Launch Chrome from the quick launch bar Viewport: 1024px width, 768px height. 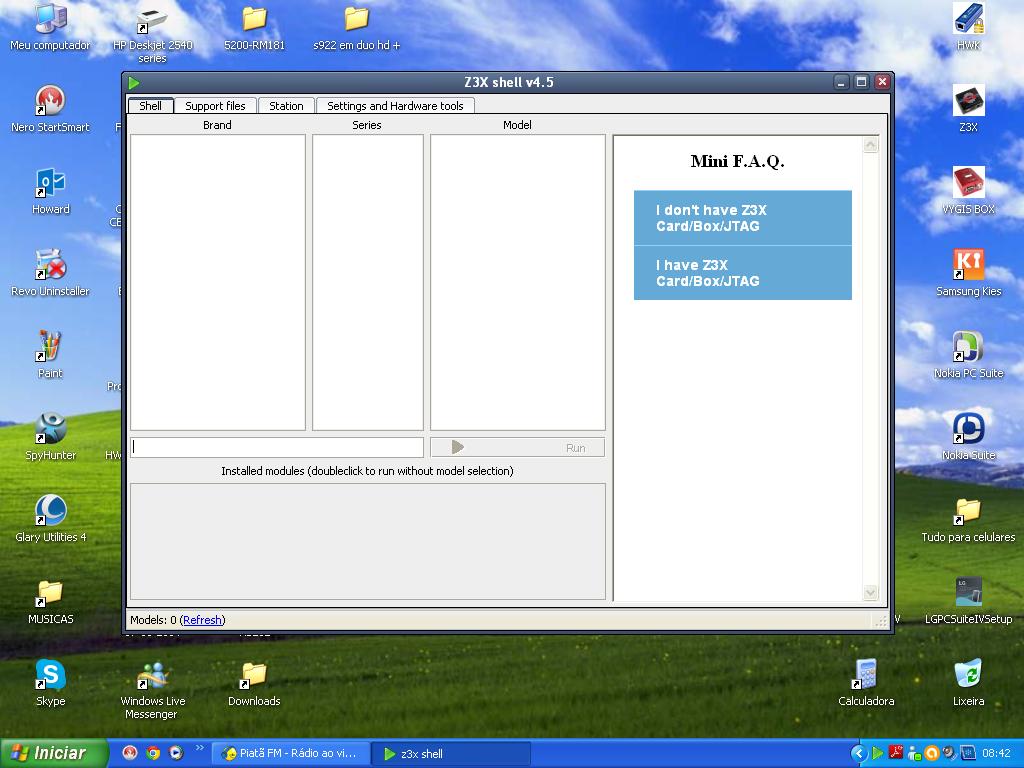point(153,753)
